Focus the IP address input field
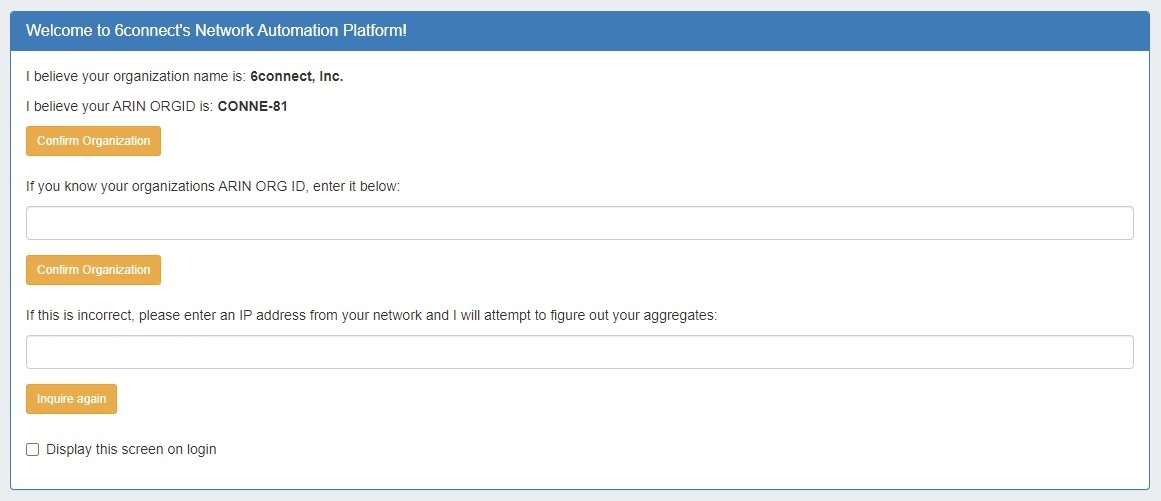Image resolution: width=1161 pixels, height=501 pixels. tap(579, 352)
